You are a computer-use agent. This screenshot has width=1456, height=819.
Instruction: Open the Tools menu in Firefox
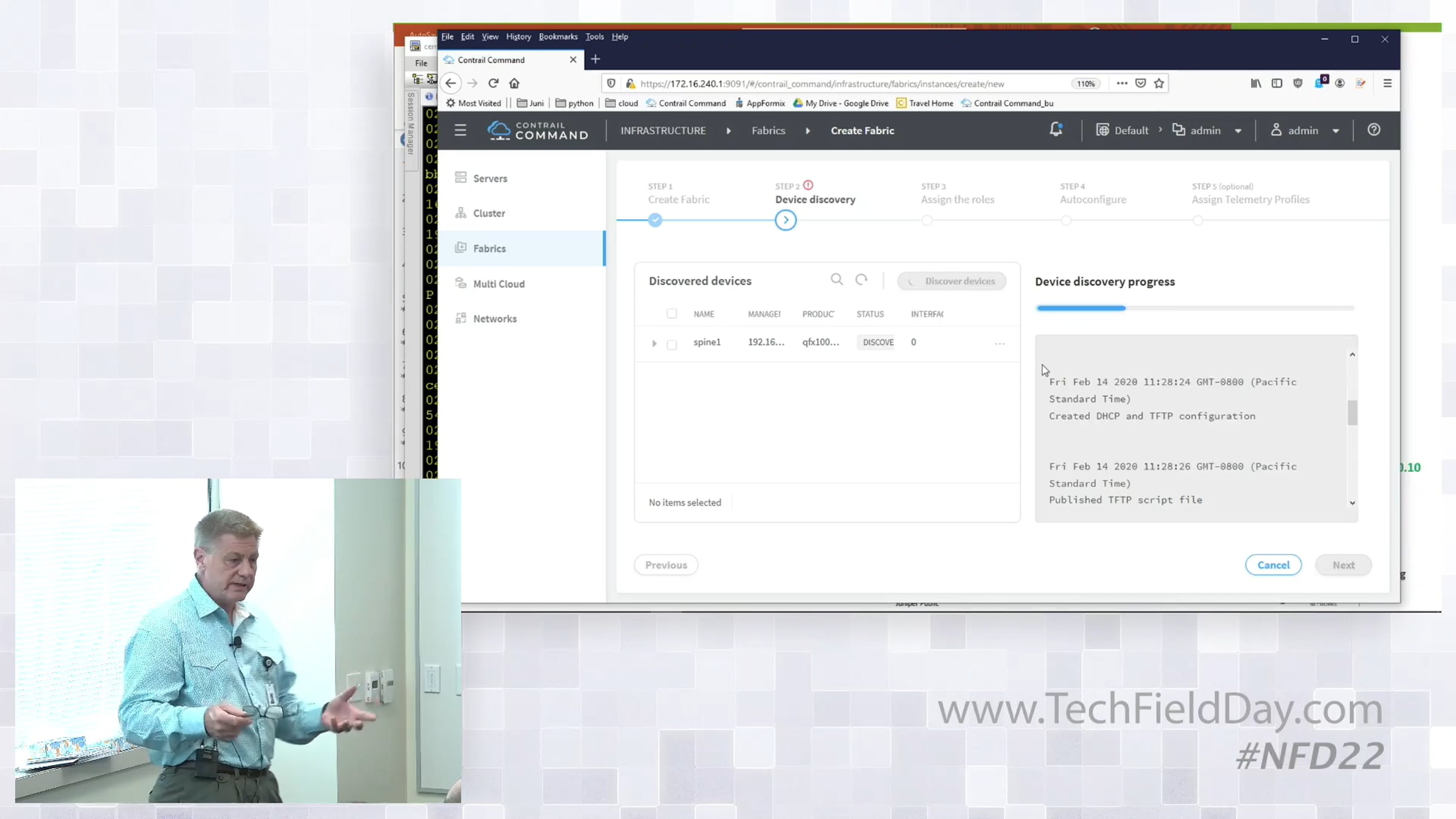[x=595, y=36]
